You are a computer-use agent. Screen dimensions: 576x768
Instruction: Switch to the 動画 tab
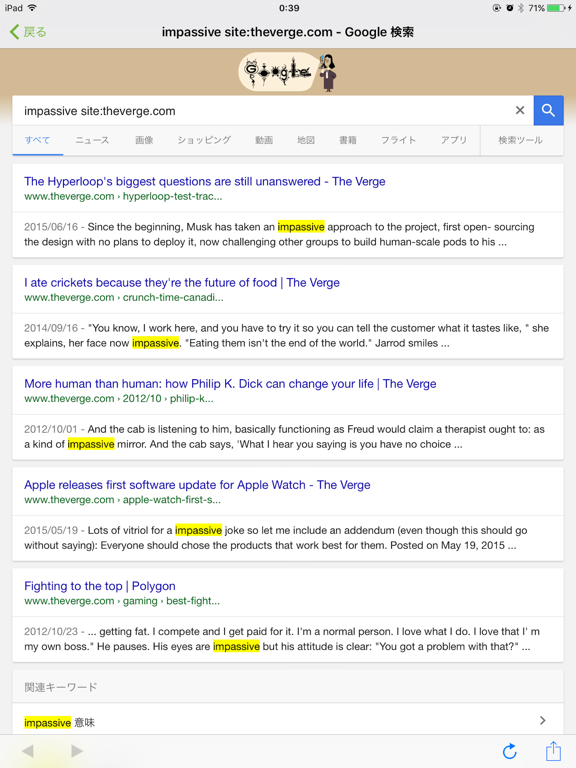[264, 140]
